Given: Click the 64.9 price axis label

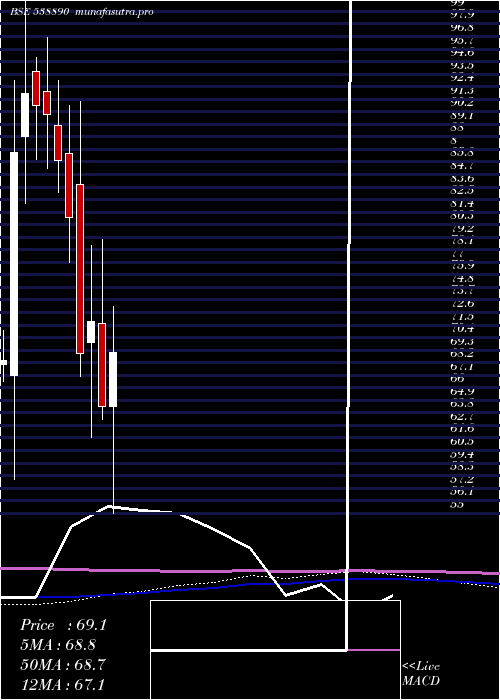Looking at the screenshot, I should click(x=462, y=392).
